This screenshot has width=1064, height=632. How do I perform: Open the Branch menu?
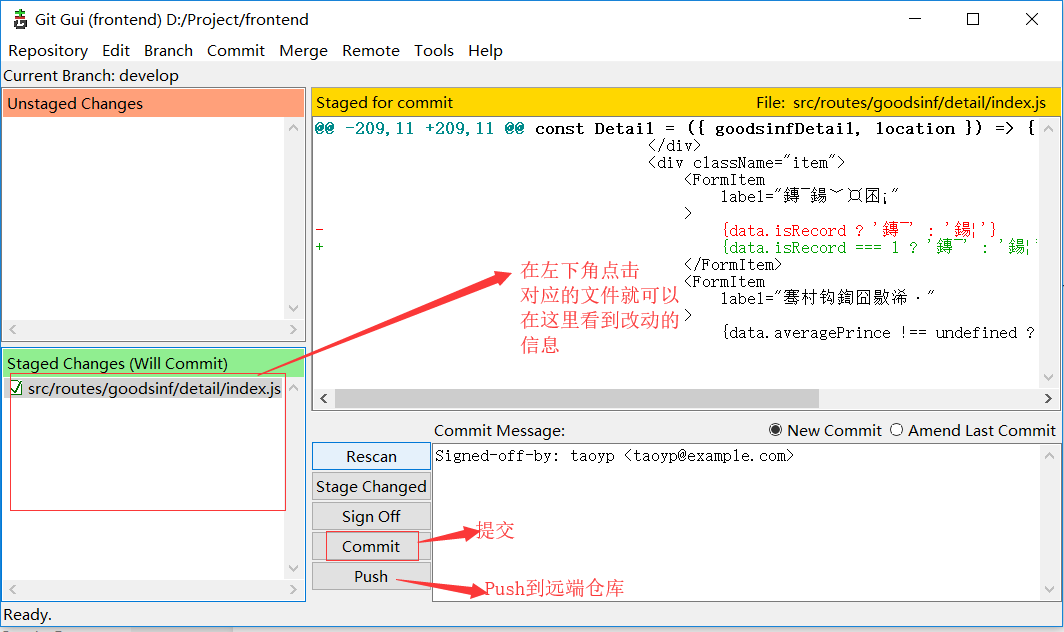click(x=168, y=51)
